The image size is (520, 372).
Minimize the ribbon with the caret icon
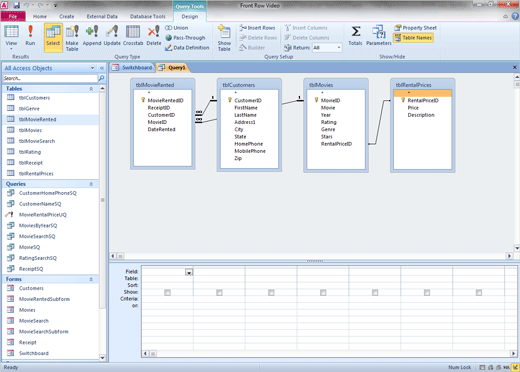click(x=506, y=16)
